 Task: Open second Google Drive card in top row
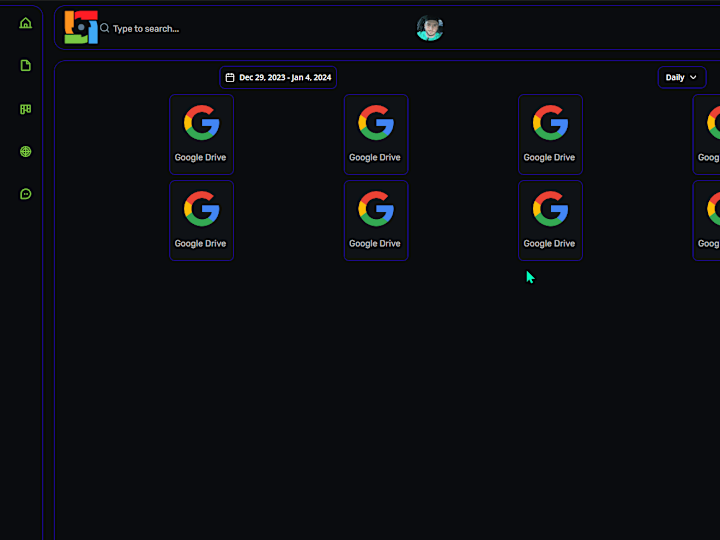(x=376, y=135)
